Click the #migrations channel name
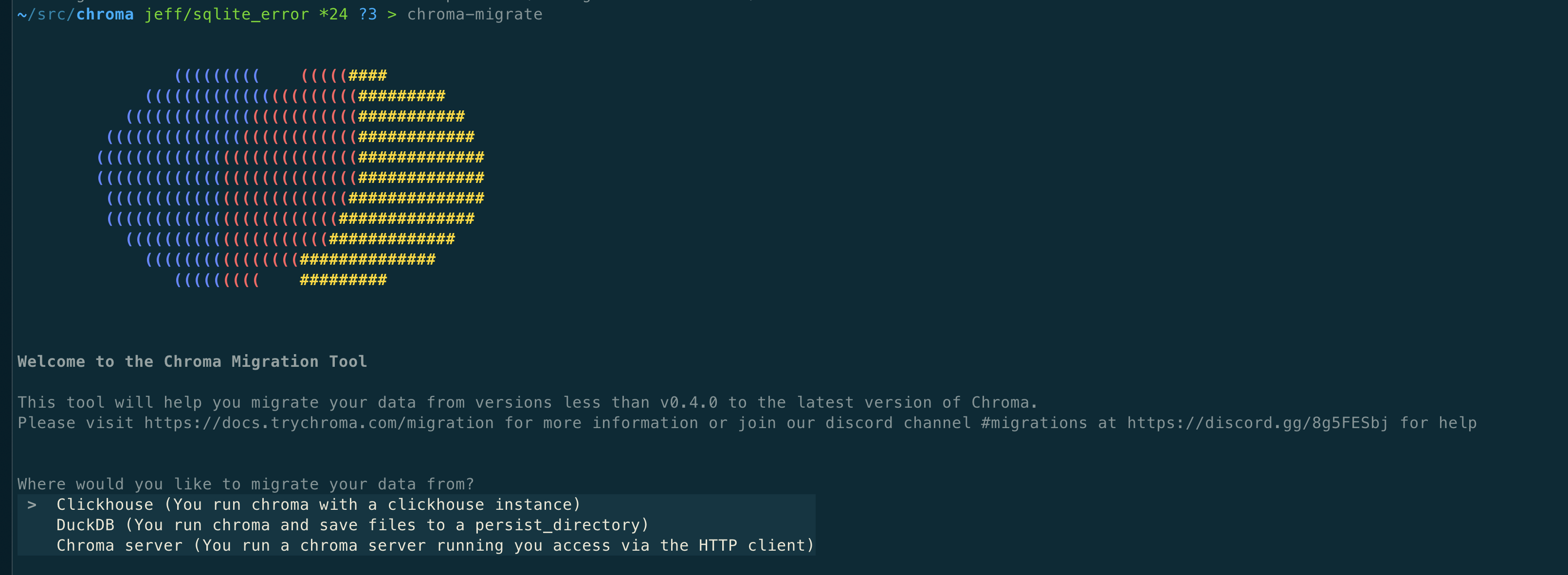Image resolution: width=1568 pixels, height=575 pixels. (1034, 423)
